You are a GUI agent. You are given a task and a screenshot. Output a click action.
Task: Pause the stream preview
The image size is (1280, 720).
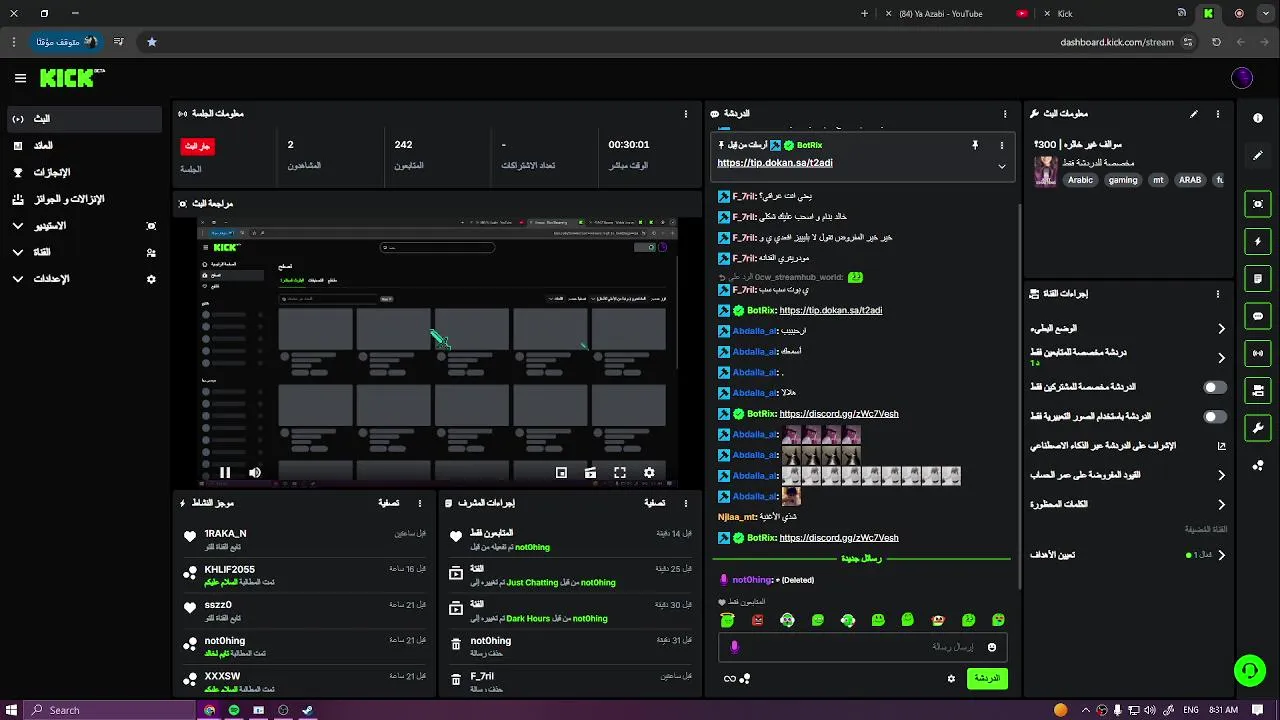(225, 473)
